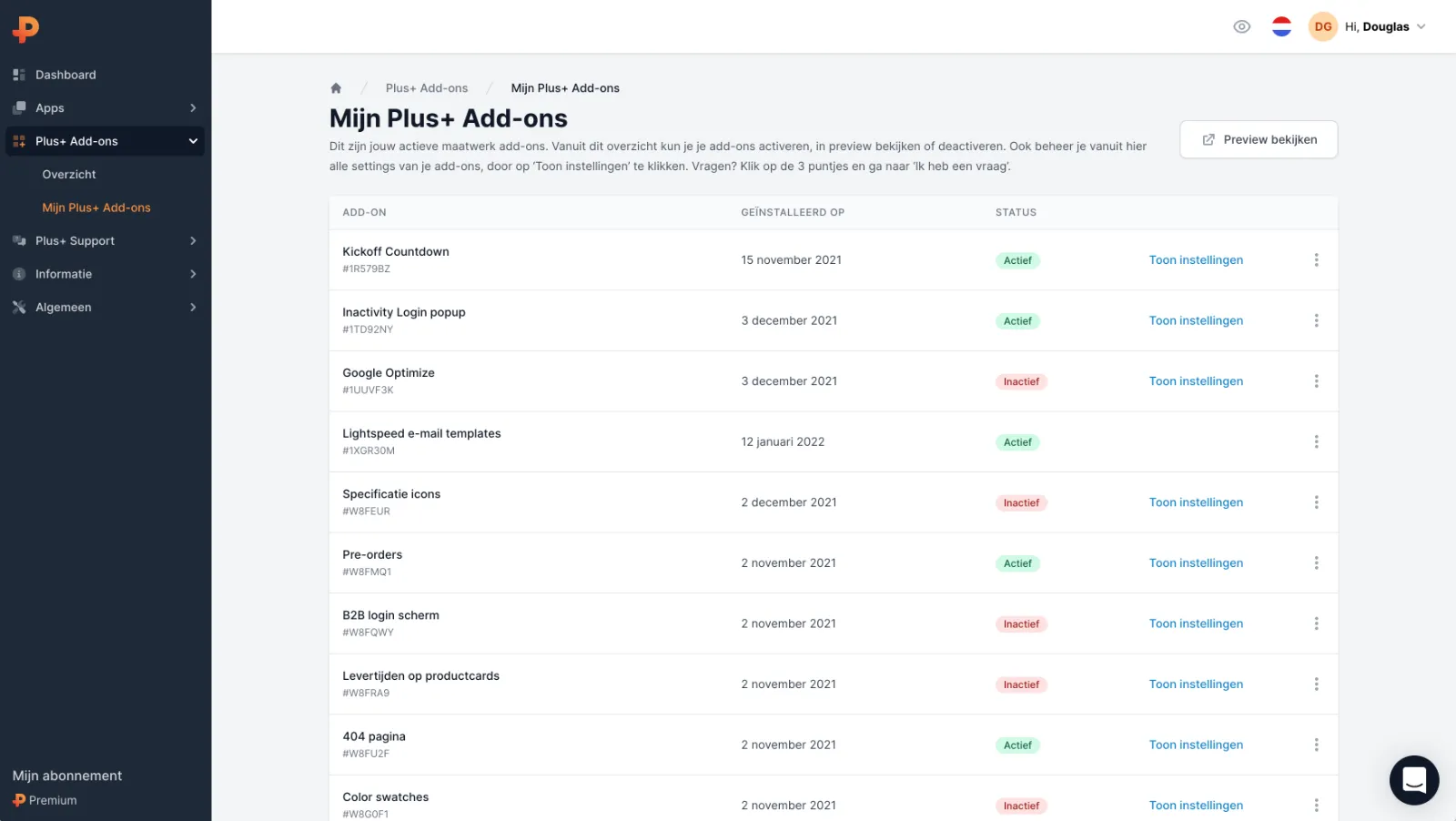This screenshot has height=821, width=1456.
Task: Expand the Apps sidebar section
Action: point(106,108)
